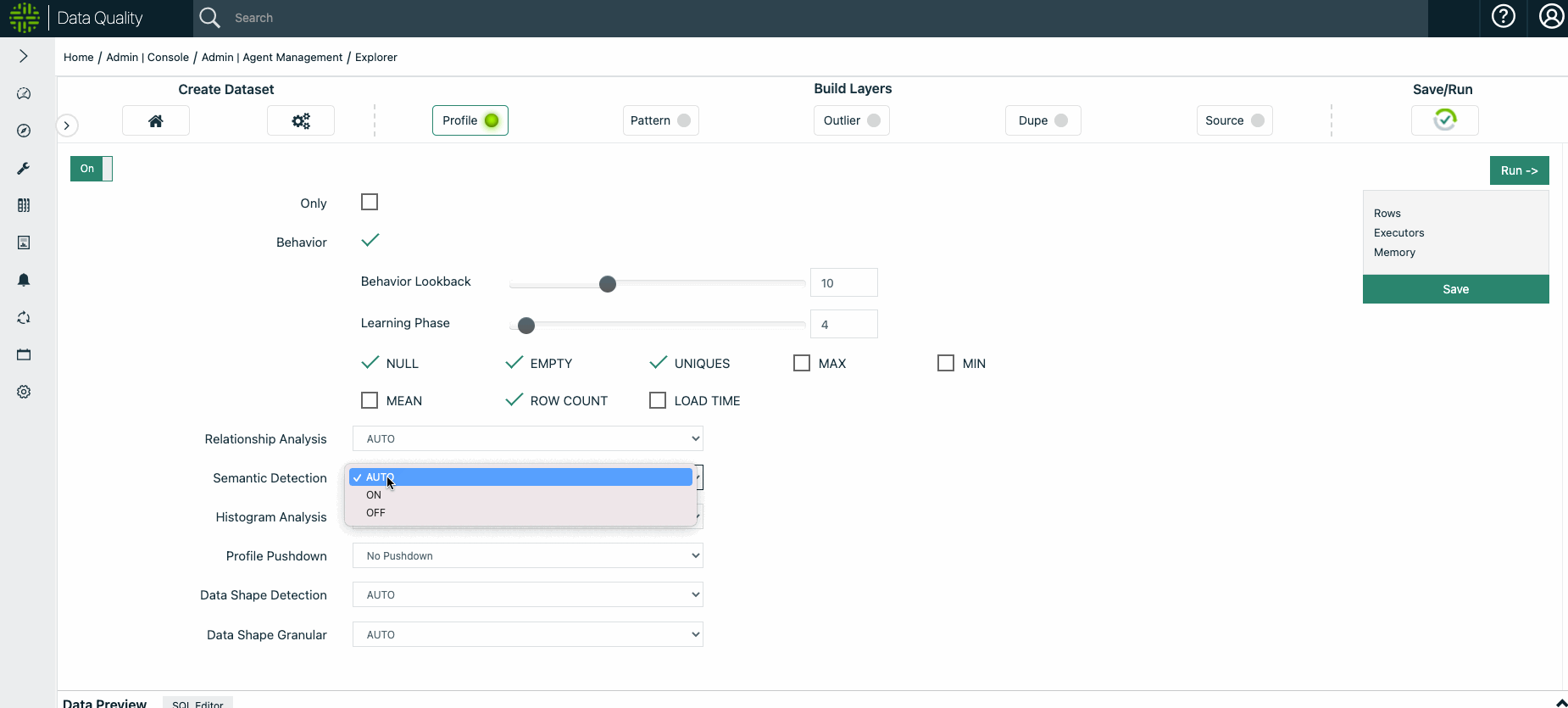The height and width of the screenshot is (708, 1568).
Task: Click the green Save button
Action: pyautogui.click(x=1455, y=289)
